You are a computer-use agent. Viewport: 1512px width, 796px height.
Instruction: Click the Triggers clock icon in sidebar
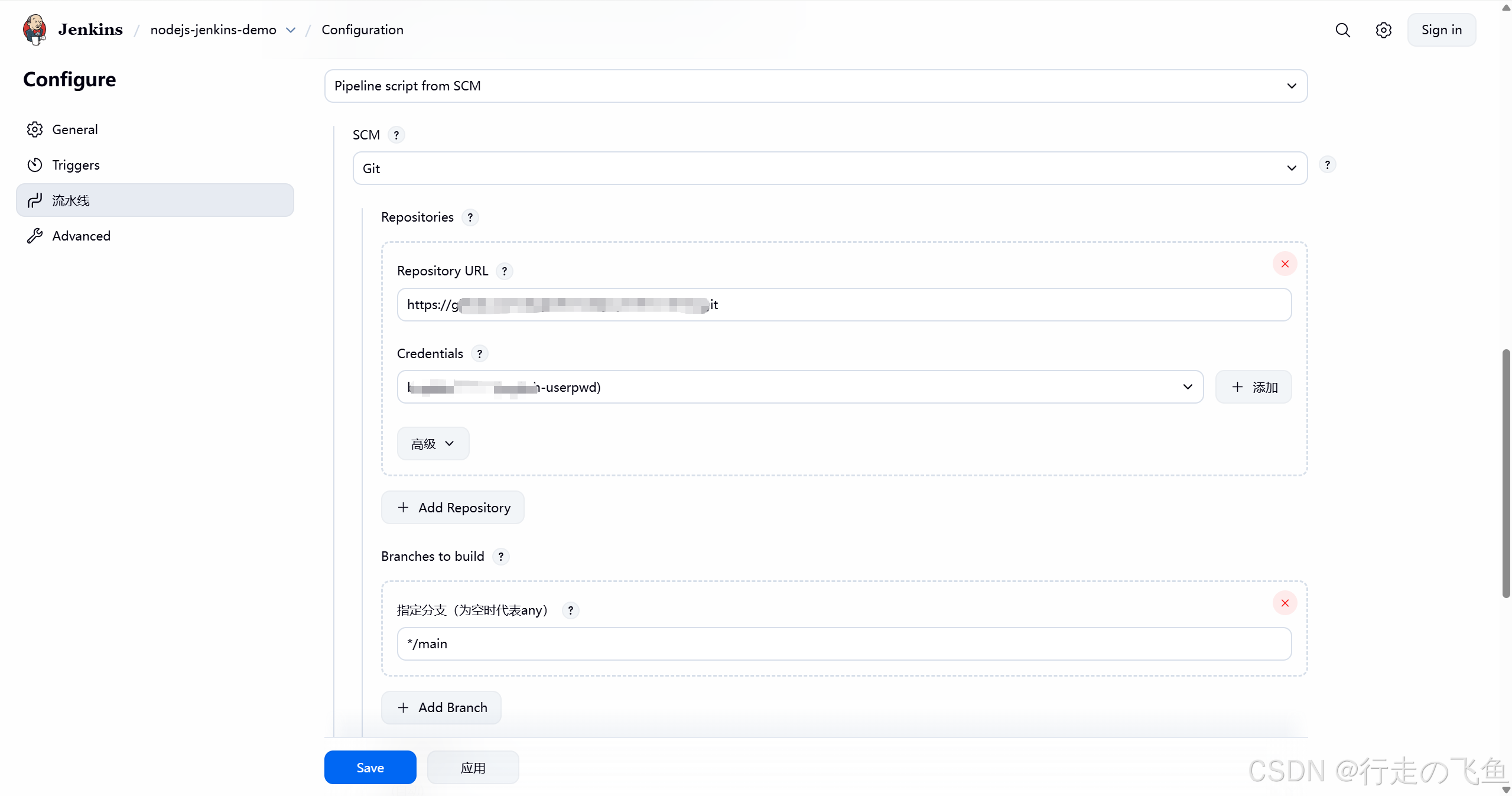pyautogui.click(x=35, y=165)
